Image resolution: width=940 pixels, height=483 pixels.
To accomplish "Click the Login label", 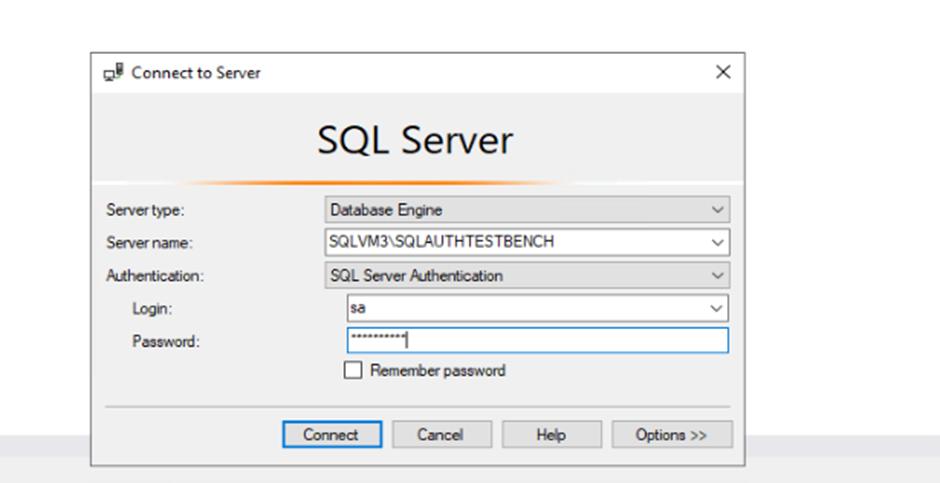I will coord(152,309).
